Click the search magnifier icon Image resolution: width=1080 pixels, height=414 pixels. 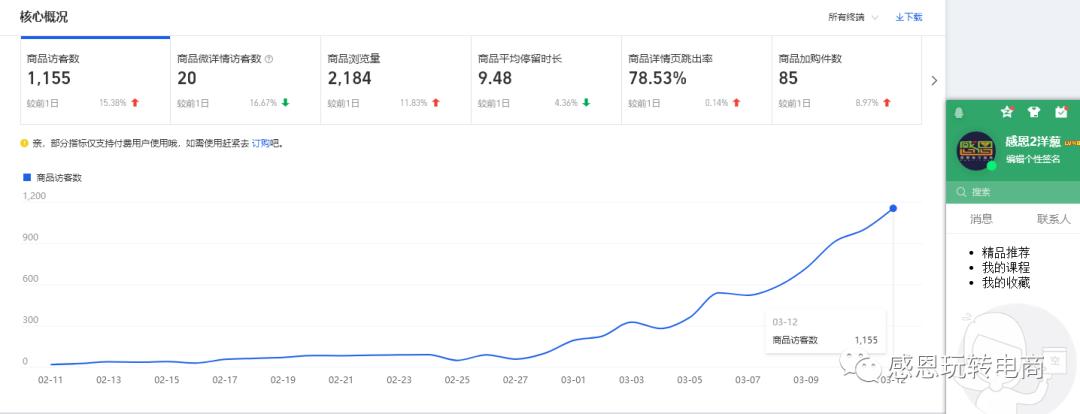(x=961, y=192)
